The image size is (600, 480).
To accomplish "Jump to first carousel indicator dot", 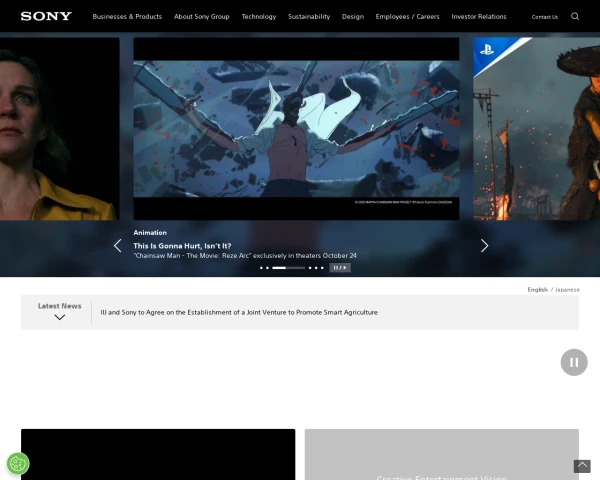I will pyautogui.click(x=261, y=268).
